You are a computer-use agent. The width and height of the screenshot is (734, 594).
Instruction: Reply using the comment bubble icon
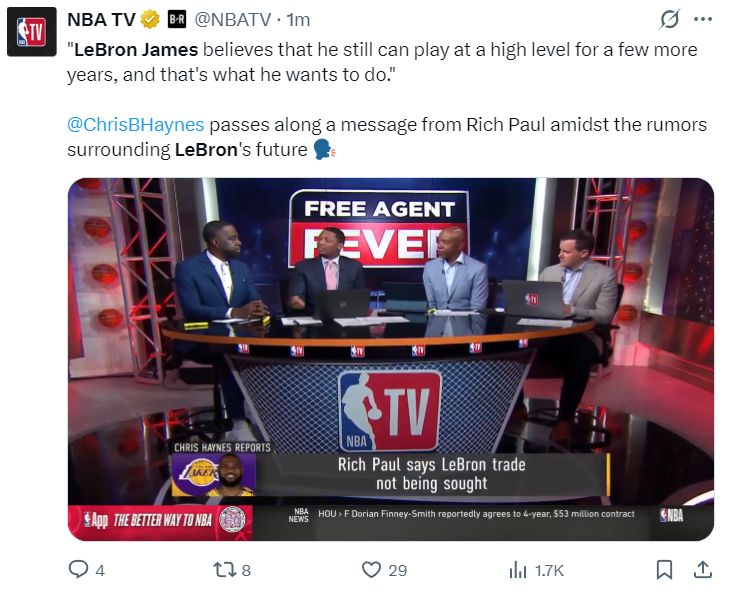(x=78, y=570)
